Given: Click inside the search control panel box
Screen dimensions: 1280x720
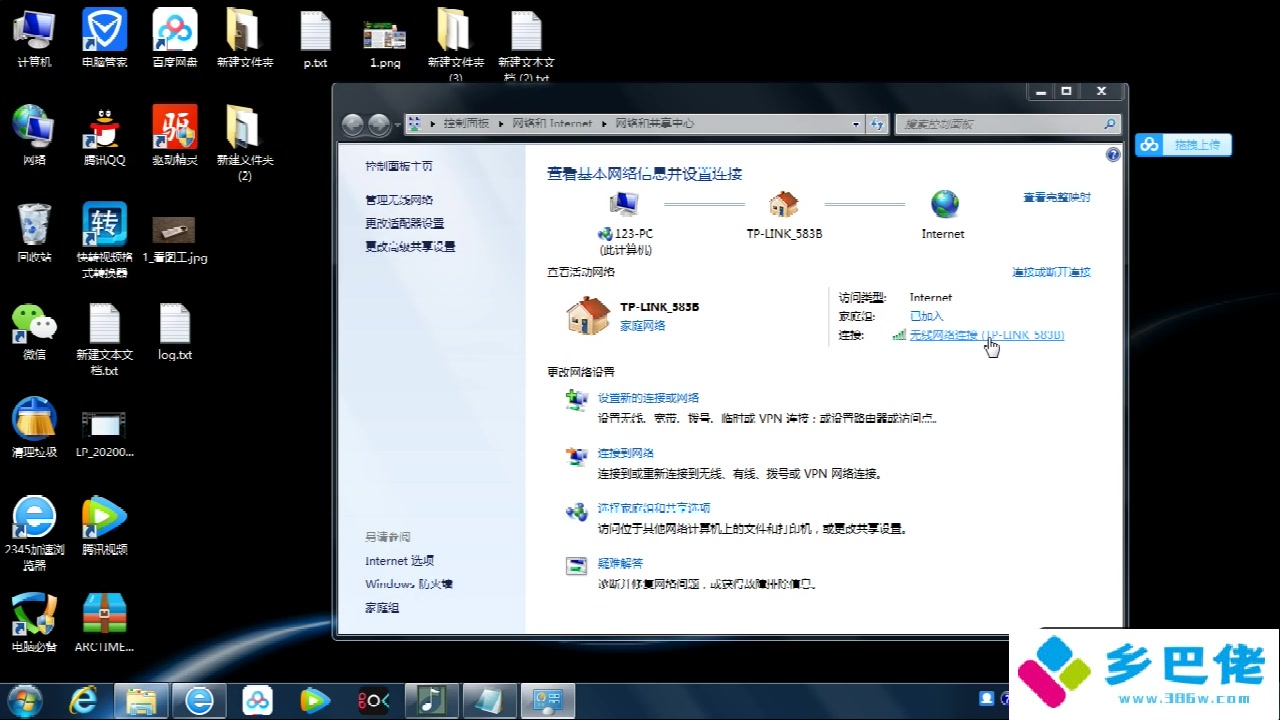Looking at the screenshot, I should (x=1000, y=123).
